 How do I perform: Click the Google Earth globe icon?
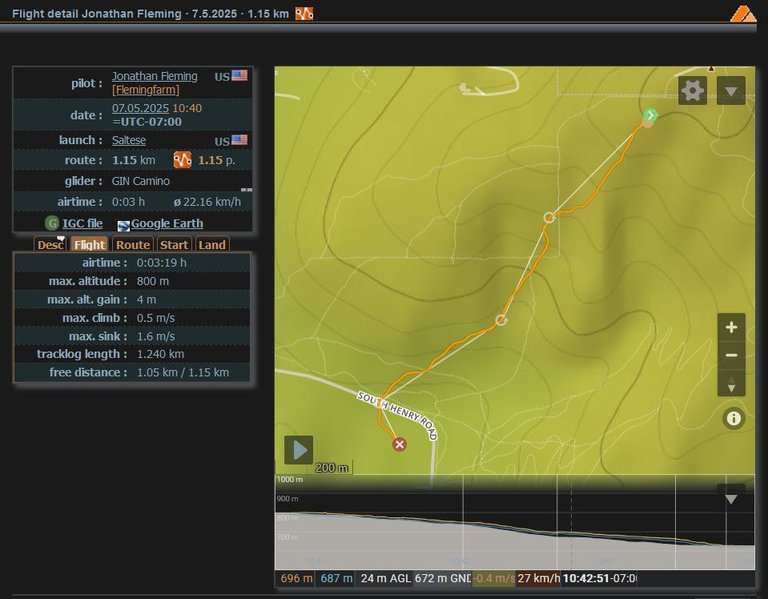coord(123,225)
